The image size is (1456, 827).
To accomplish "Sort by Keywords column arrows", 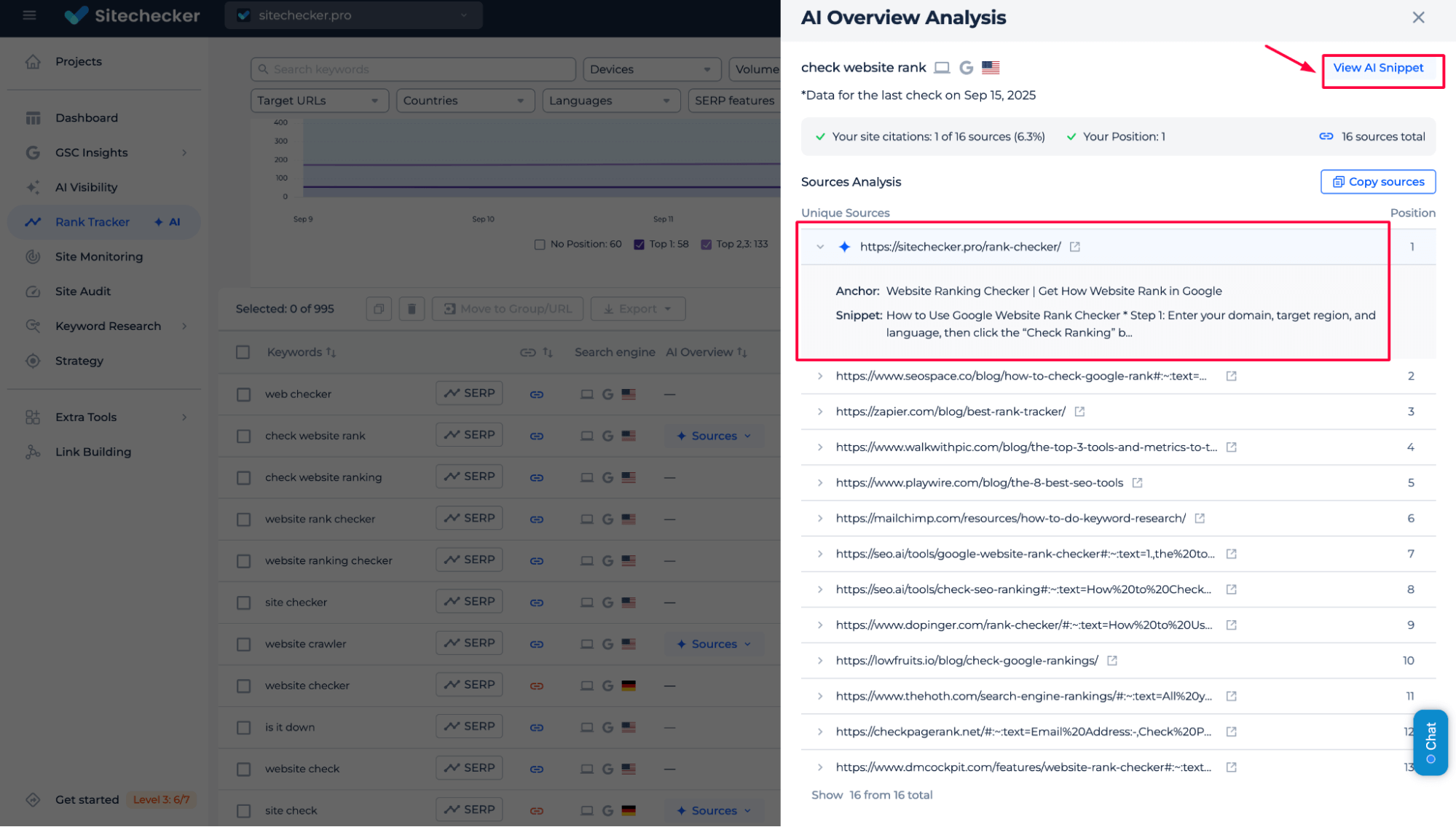I will [331, 353].
